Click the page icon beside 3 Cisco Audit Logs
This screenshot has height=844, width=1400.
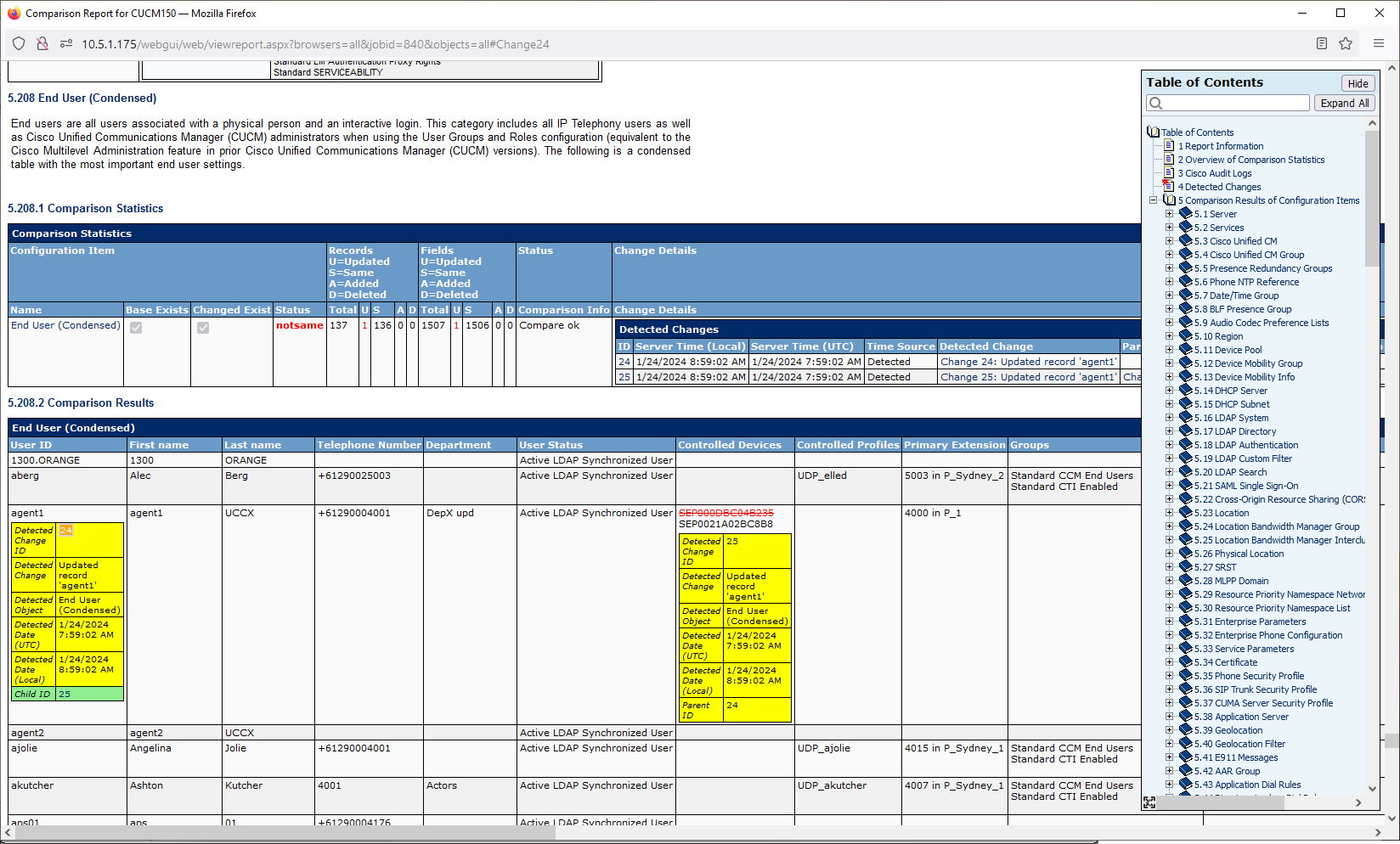click(x=1169, y=173)
